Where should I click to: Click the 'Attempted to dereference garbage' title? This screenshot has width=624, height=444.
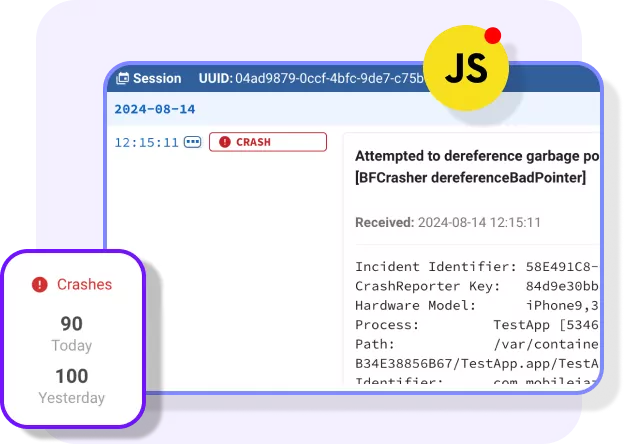[477, 156]
